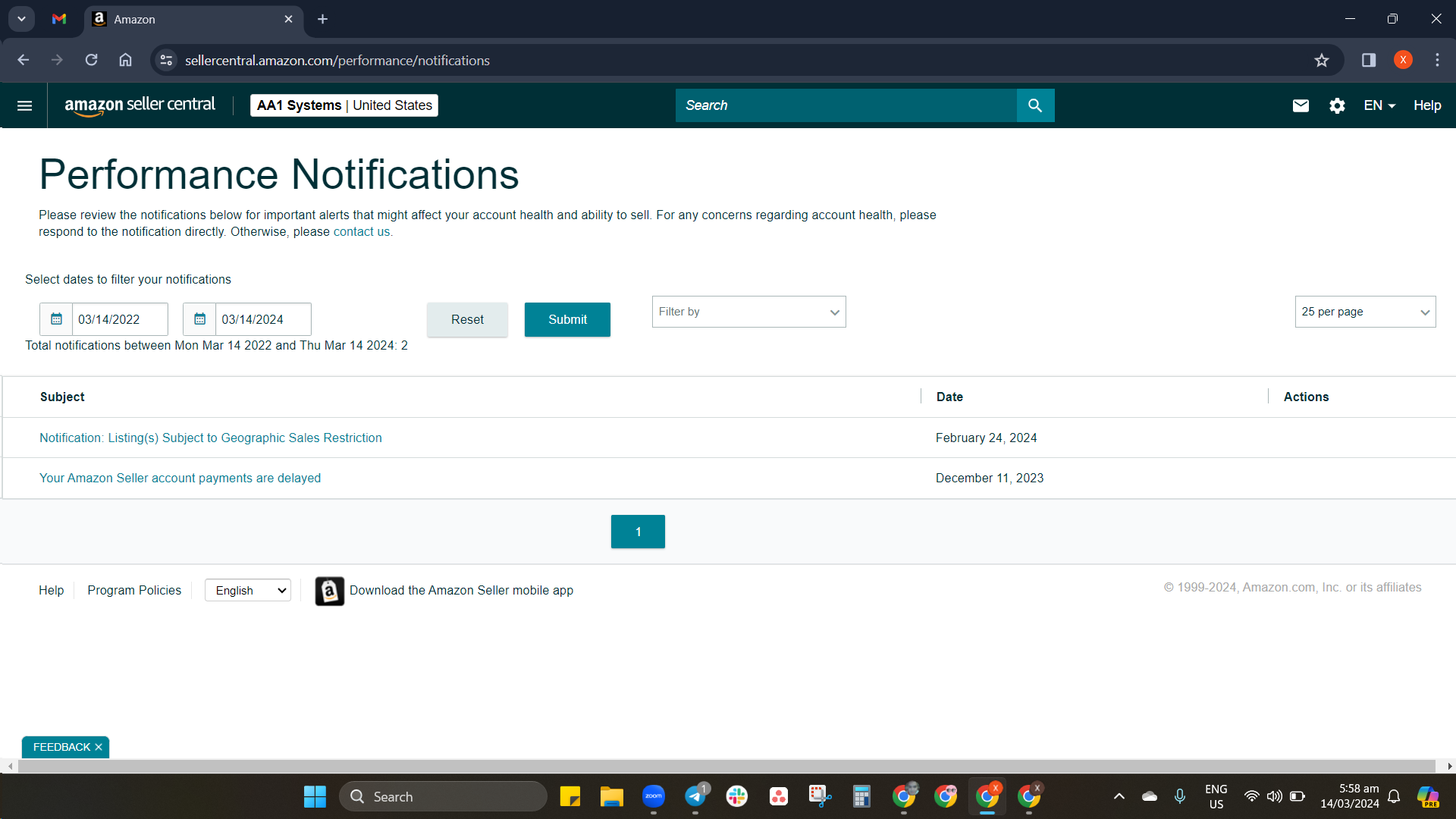Image resolution: width=1456 pixels, height=819 pixels.
Task: Bookmark this page with the star icon
Action: tap(1322, 60)
